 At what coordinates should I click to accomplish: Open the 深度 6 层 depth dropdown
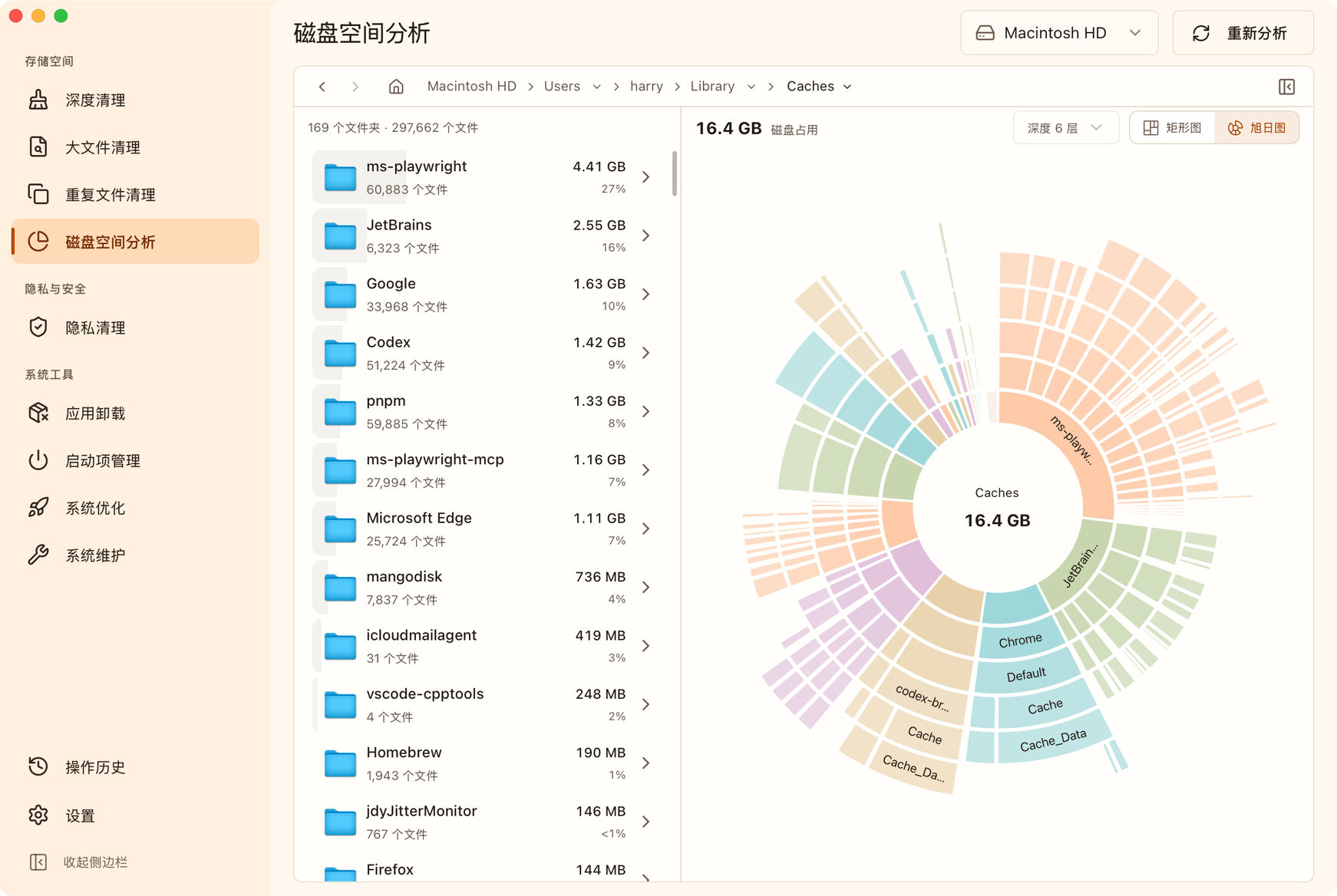(x=1065, y=128)
